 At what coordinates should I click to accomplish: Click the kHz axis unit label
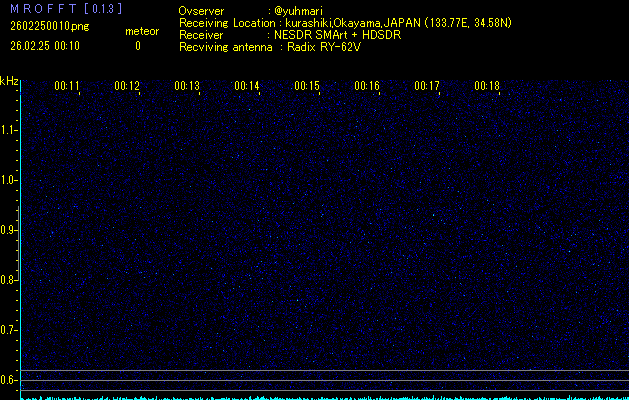point(9,81)
